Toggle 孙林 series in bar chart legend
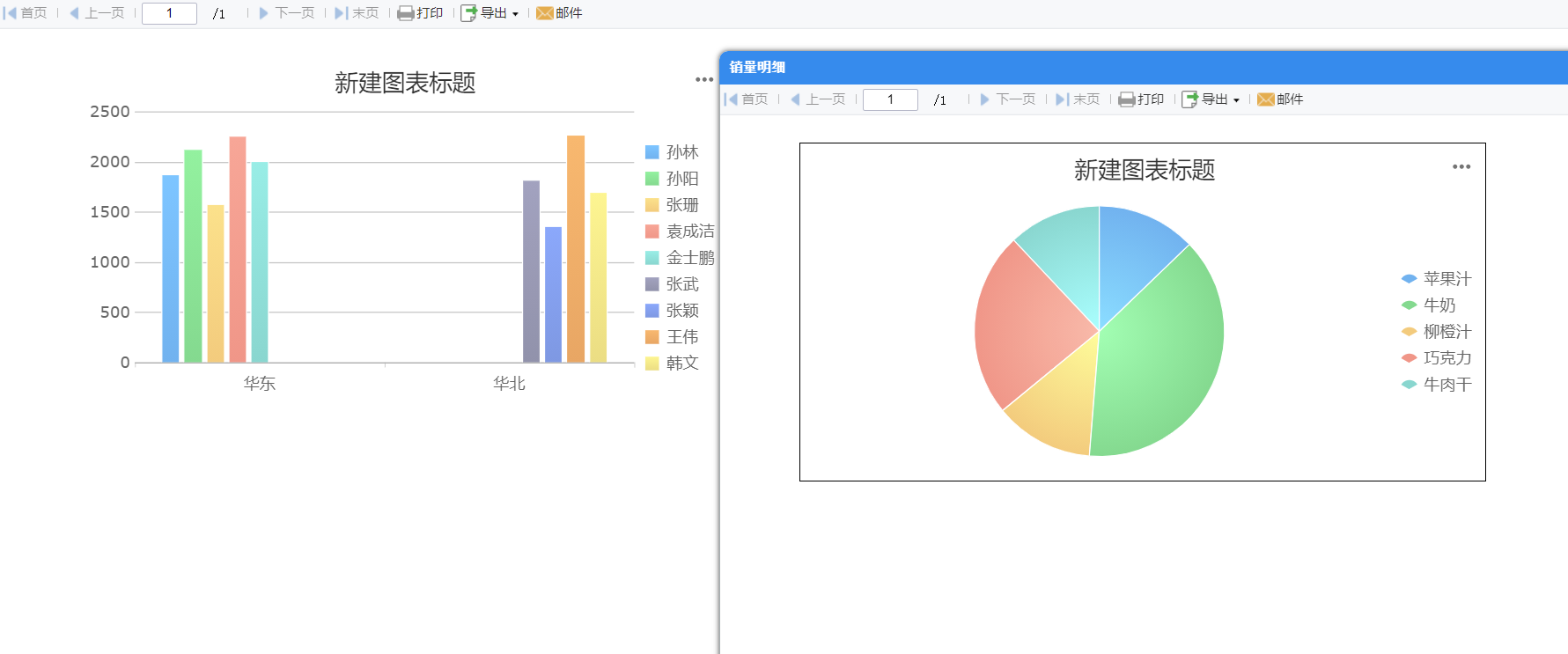The width and height of the screenshot is (1568, 654). pos(672,152)
